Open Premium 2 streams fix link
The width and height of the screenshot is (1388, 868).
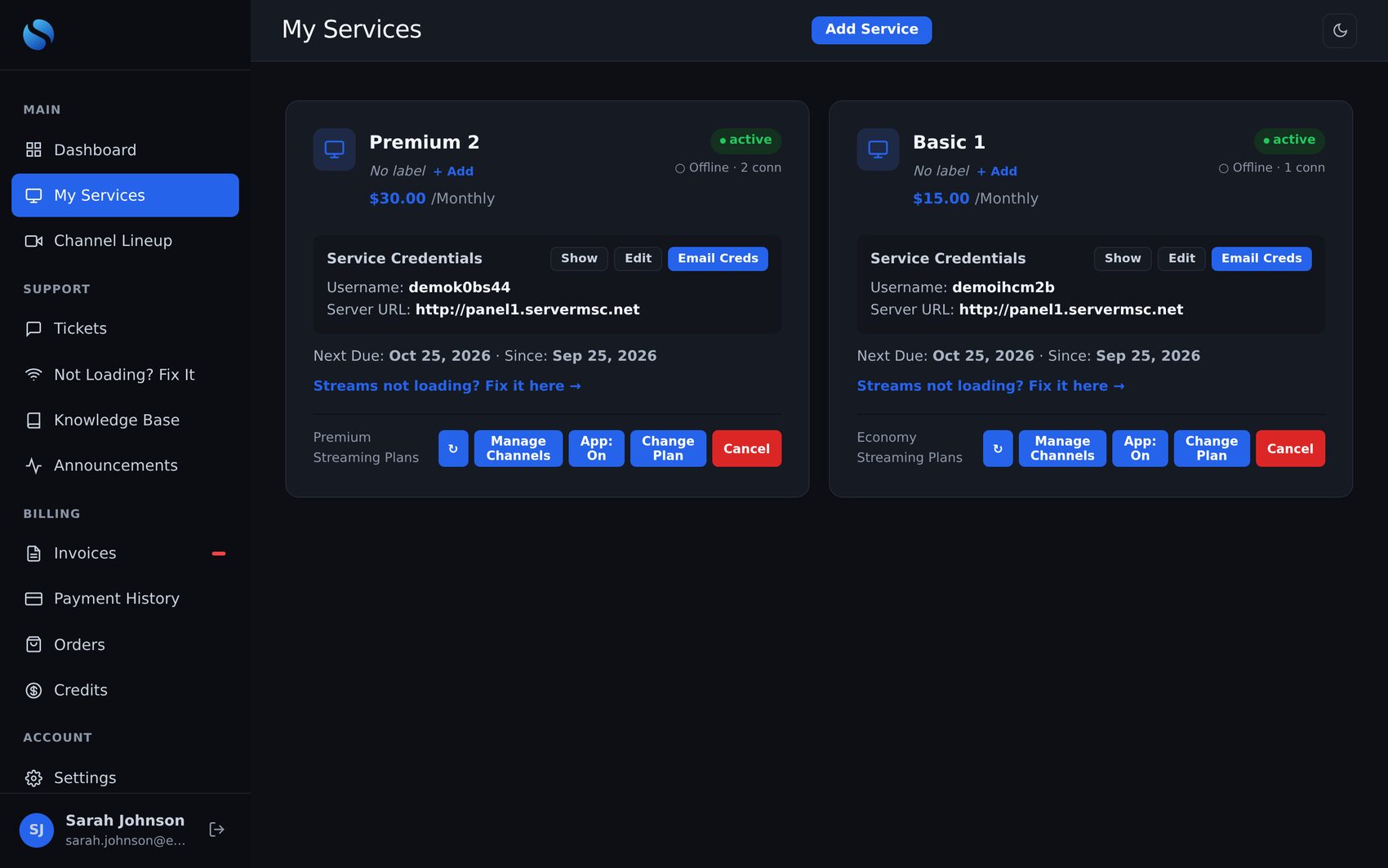(x=447, y=386)
